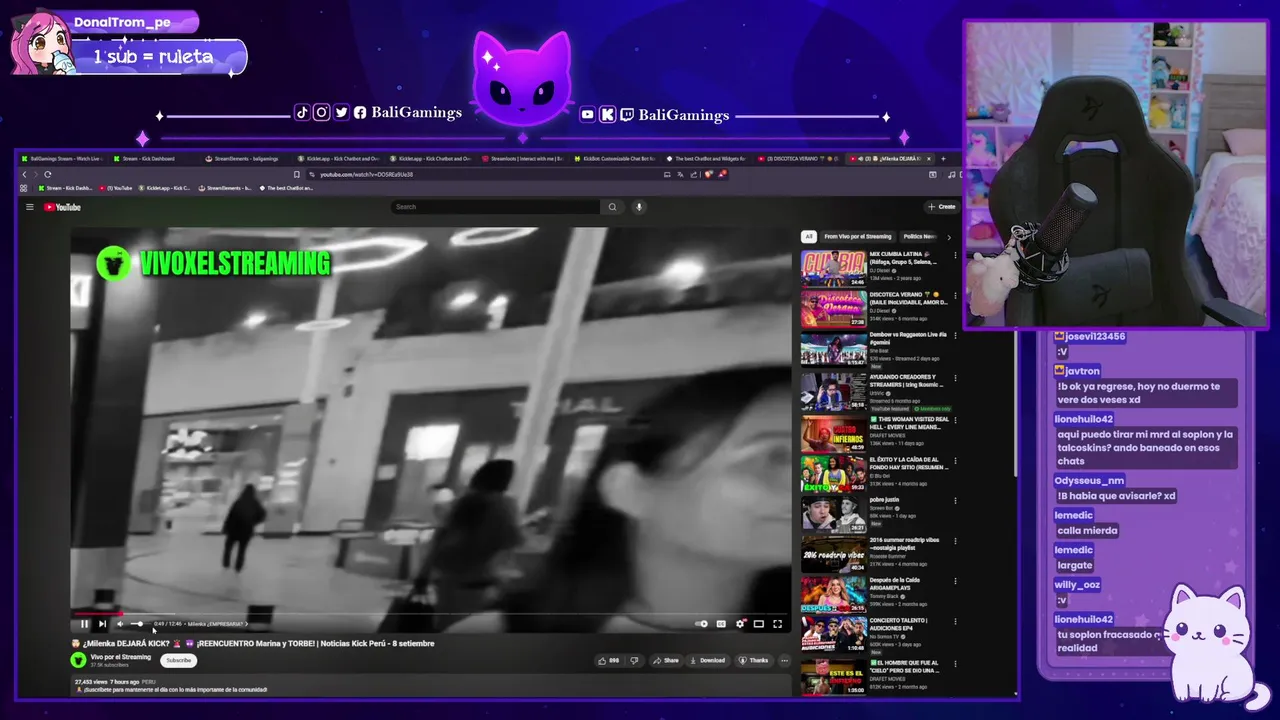Switch to the StreamElements - baligamings tab
The height and width of the screenshot is (720, 1280).
click(245, 158)
